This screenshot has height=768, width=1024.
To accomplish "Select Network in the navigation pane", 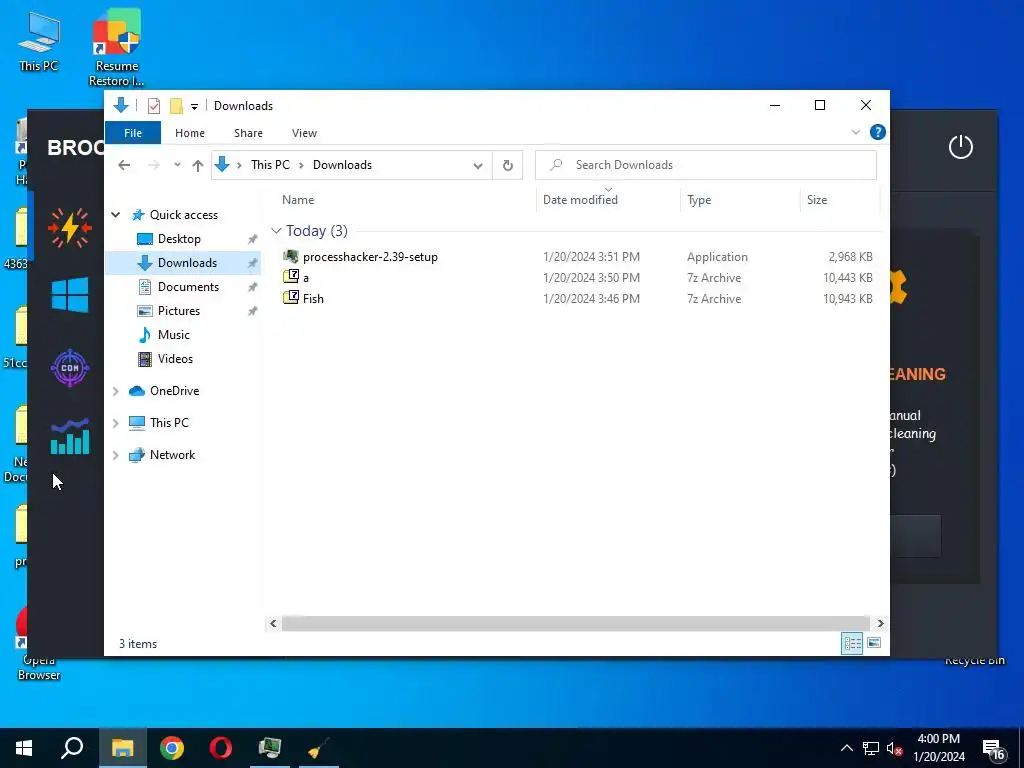I will [172, 455].
